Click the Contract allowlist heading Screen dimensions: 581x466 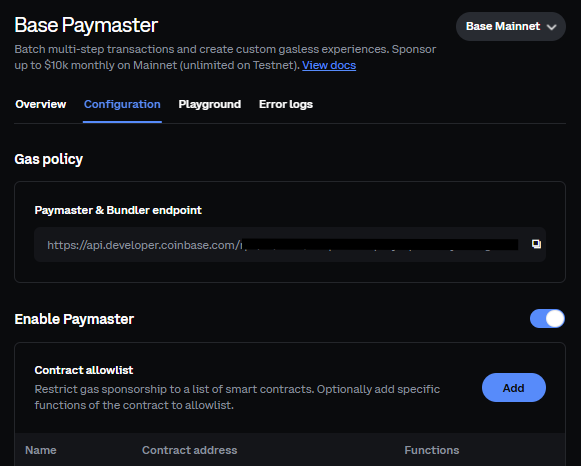pyautogui.click(x=84, y=370)
